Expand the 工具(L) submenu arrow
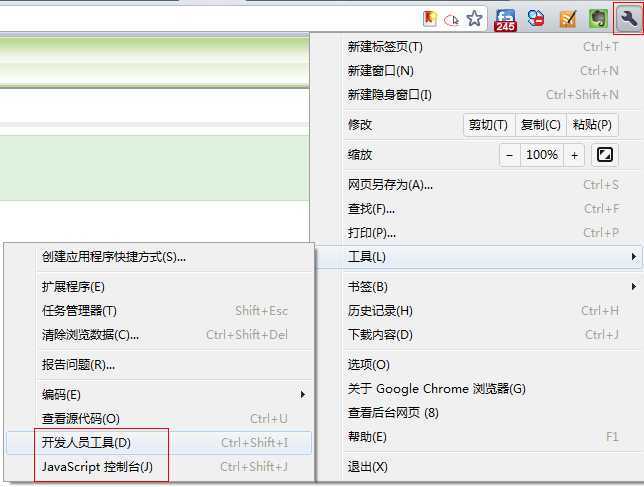 point(634,257)
